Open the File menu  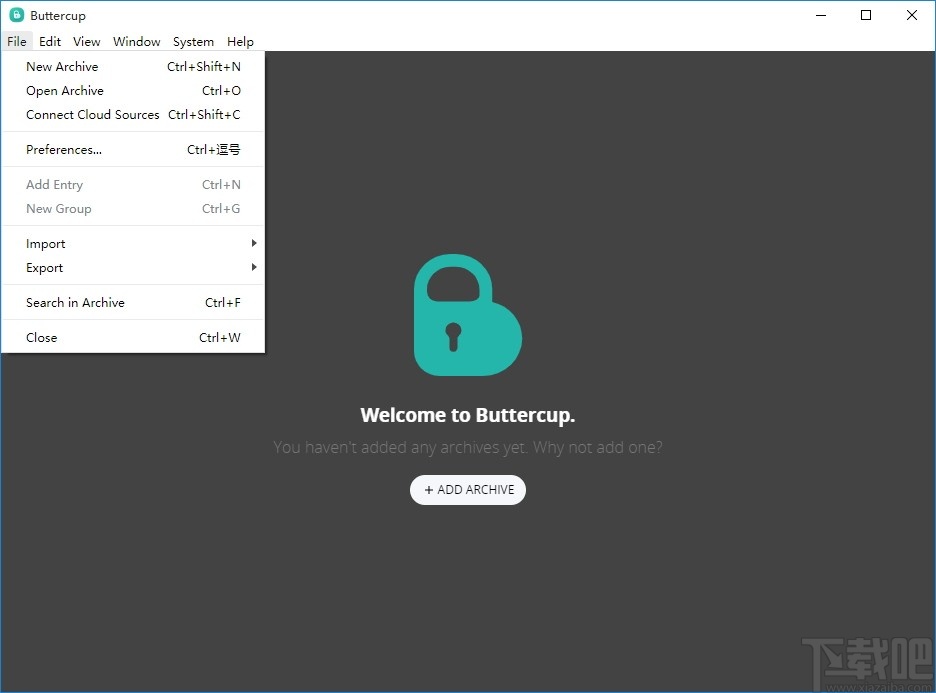(x=17, y=41)
